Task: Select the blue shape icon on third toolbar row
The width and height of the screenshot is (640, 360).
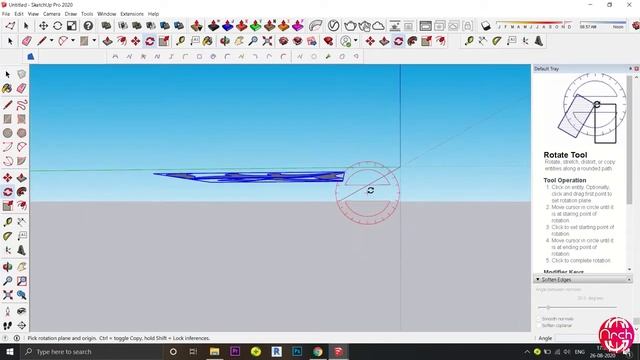Action: tap(31, 57)
